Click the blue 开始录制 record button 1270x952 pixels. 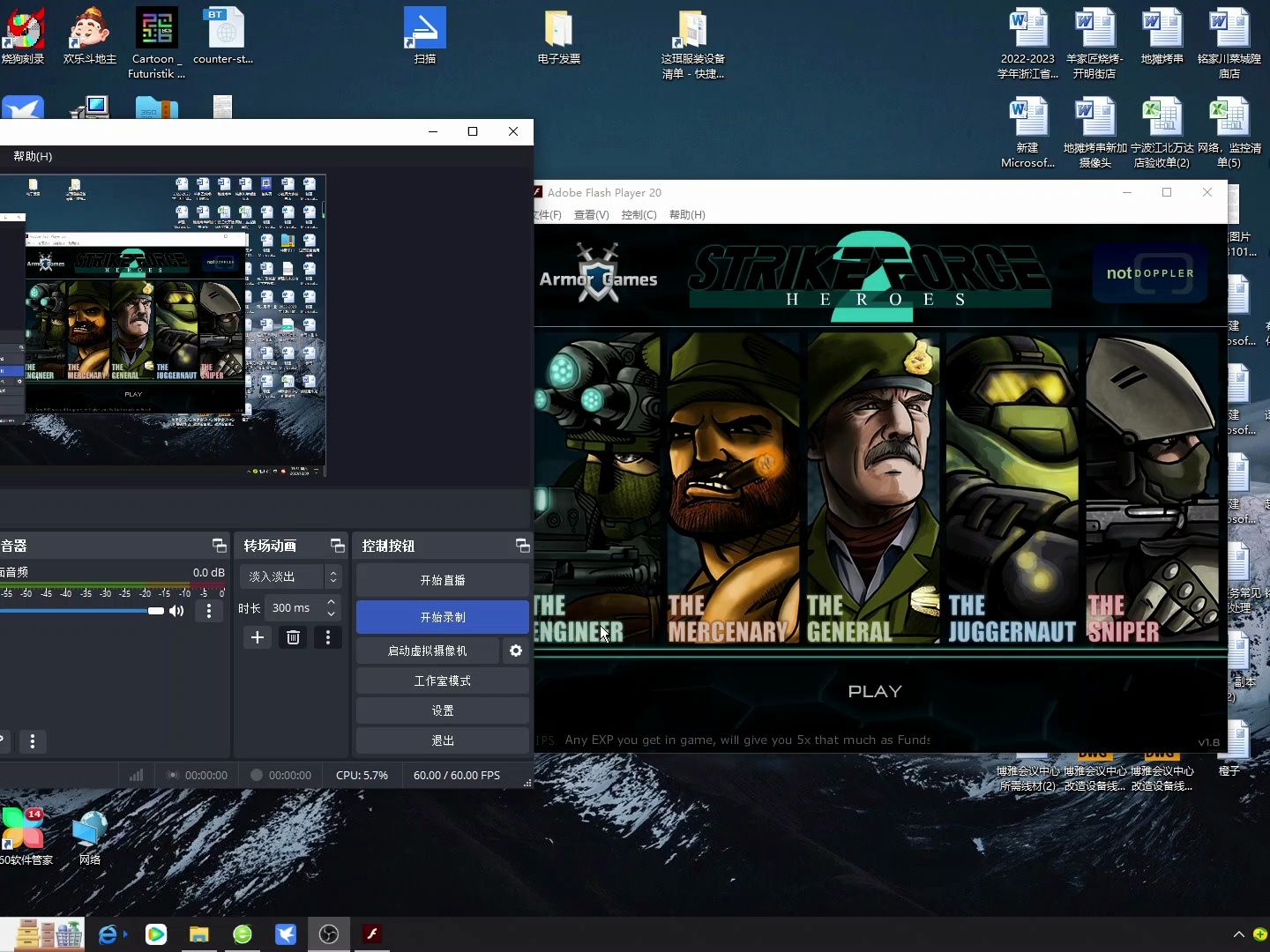(x=443, y=617)
